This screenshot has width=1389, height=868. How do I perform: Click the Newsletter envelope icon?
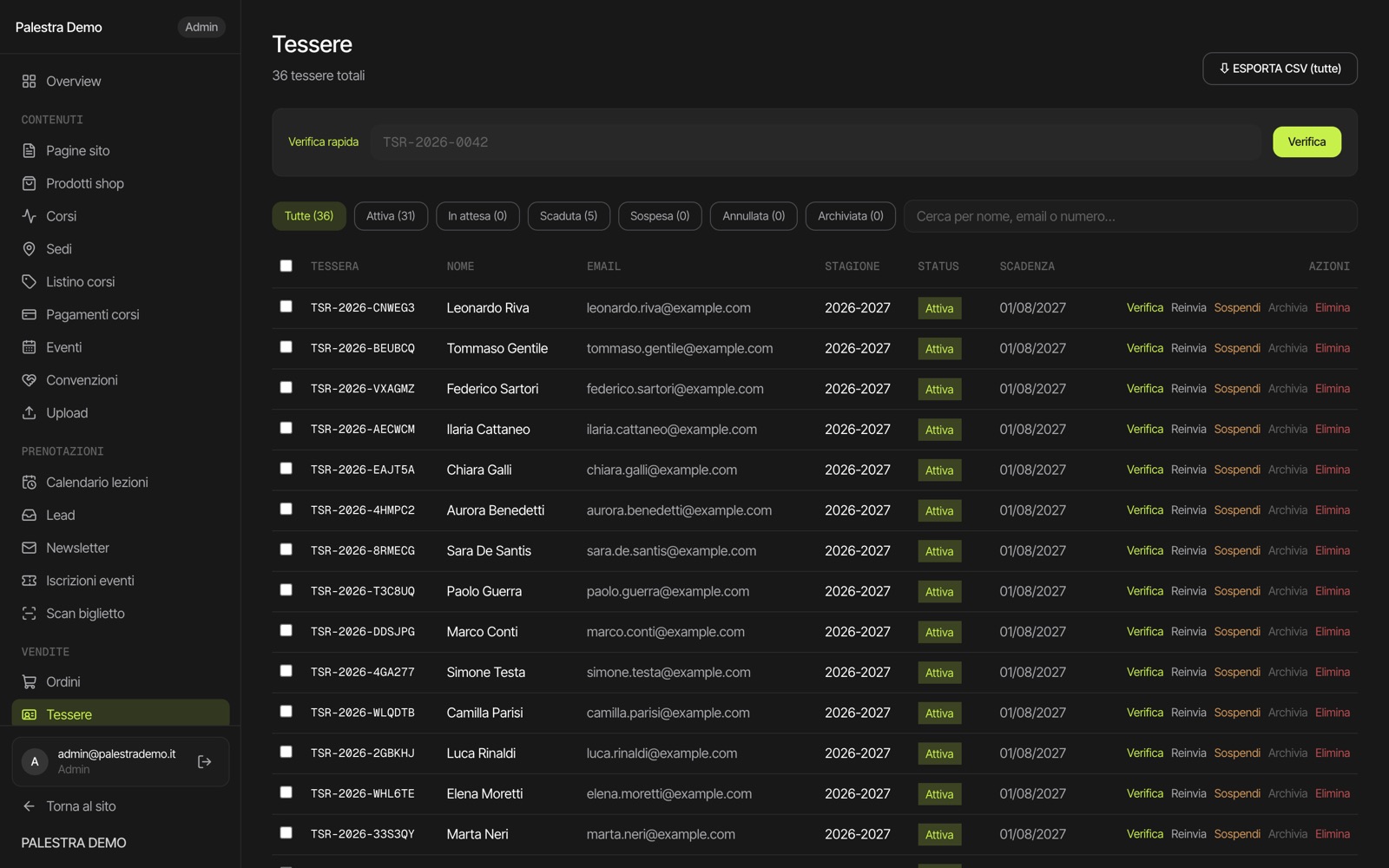pyautogui.click(x=29, y=548)
